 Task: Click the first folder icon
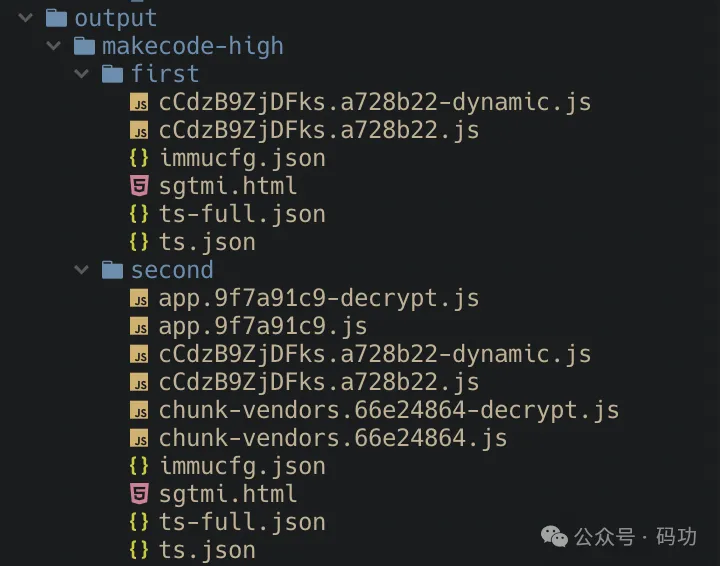pyautogui.click(x=112, y=74)
